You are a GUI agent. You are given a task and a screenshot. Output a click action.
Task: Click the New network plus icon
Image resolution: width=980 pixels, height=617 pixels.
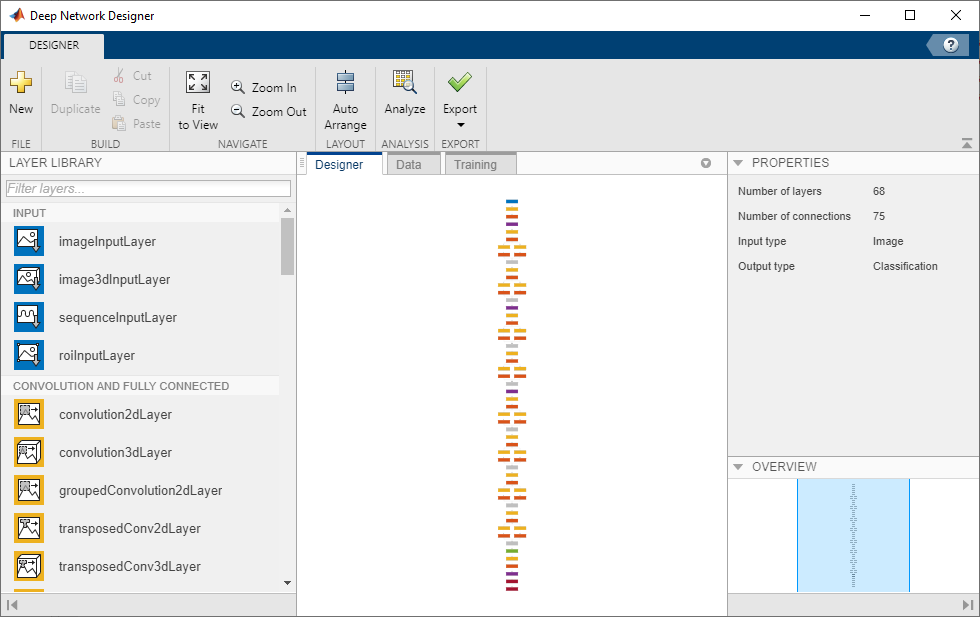[21, 82]
